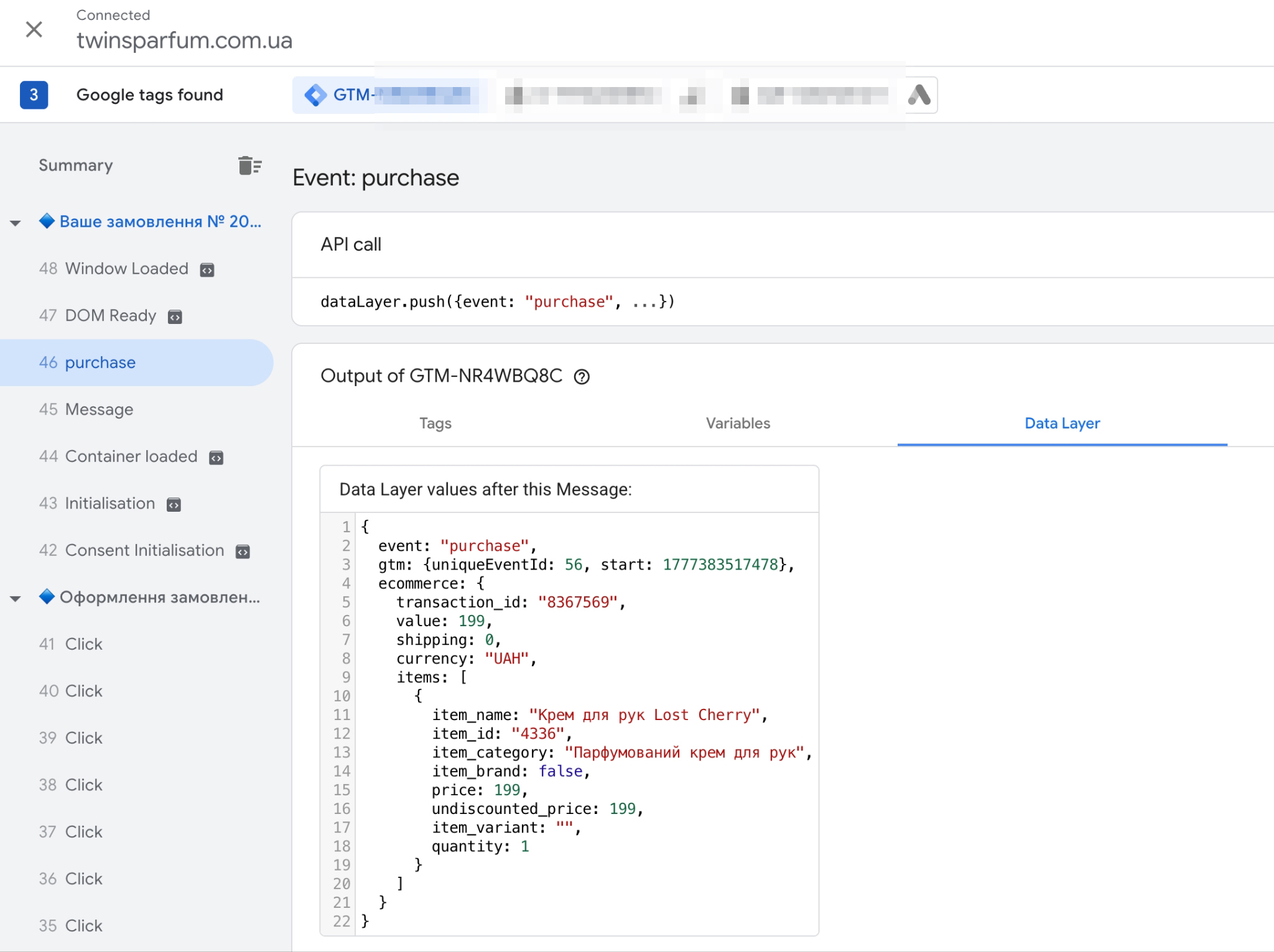Switch to the Data Layer tab
Image resolution: width=1274 pixels, height=952 pixels.
[1062, 423]
